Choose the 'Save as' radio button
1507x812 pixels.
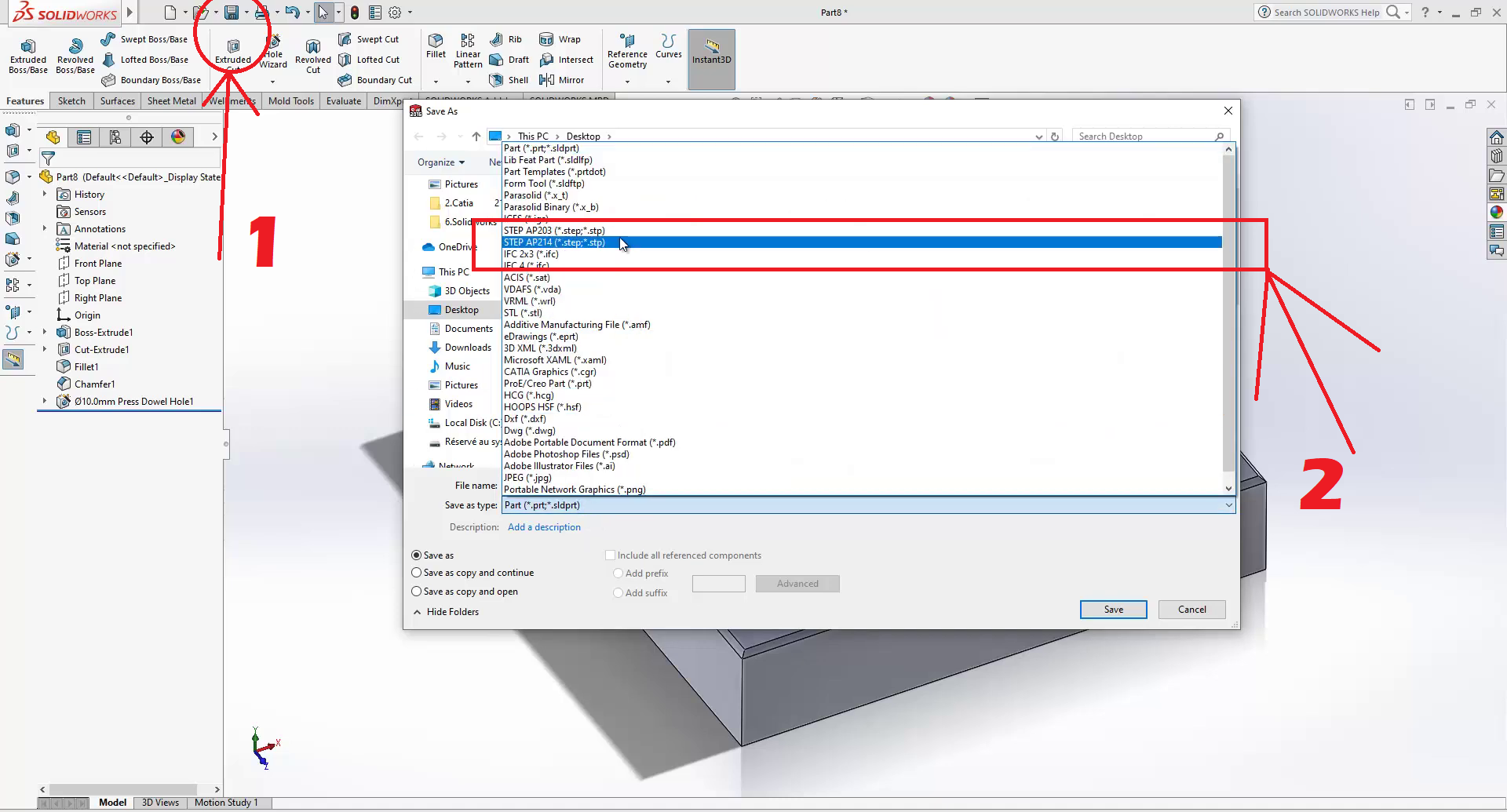[x=417, y=555]
